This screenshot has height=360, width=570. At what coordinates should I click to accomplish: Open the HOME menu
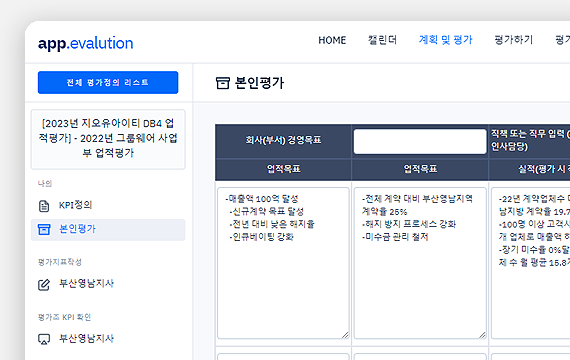(x=332, y=40)
